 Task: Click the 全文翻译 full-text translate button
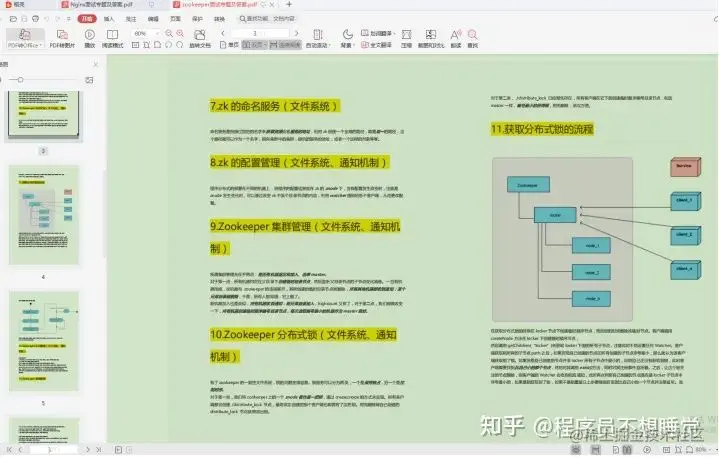pyautogui.click(x=376, y=45)
